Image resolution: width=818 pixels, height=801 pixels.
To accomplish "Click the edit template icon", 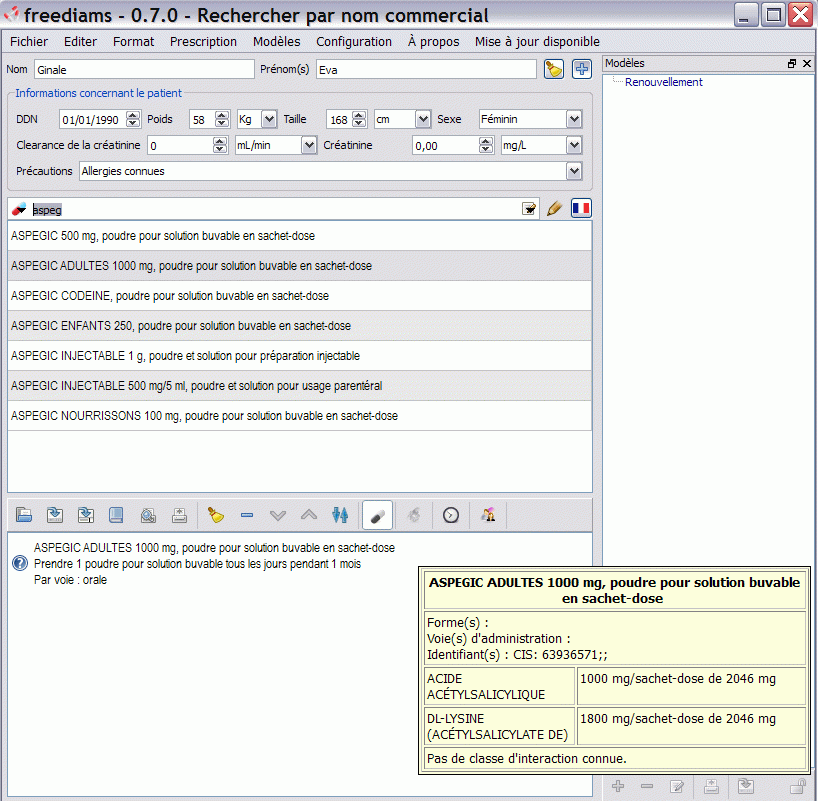I will (x=677, y=786).
